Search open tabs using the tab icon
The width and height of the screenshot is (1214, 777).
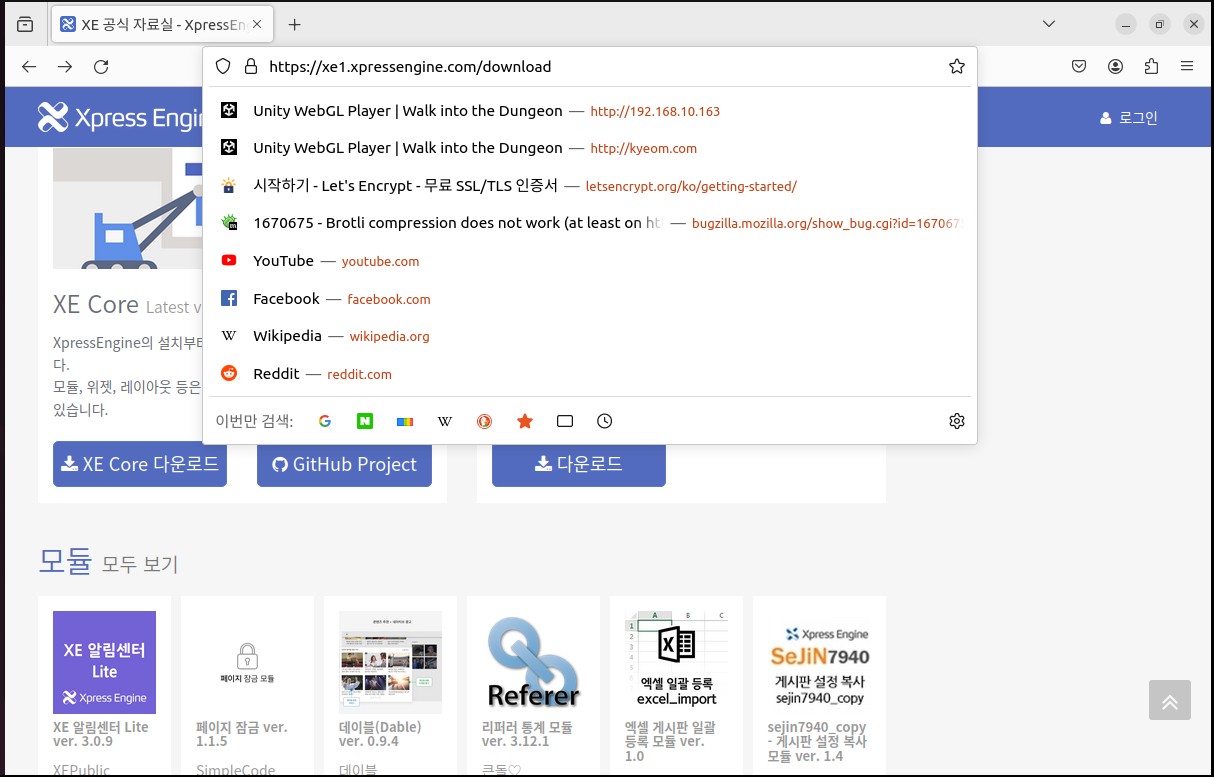tap(565, 422)
